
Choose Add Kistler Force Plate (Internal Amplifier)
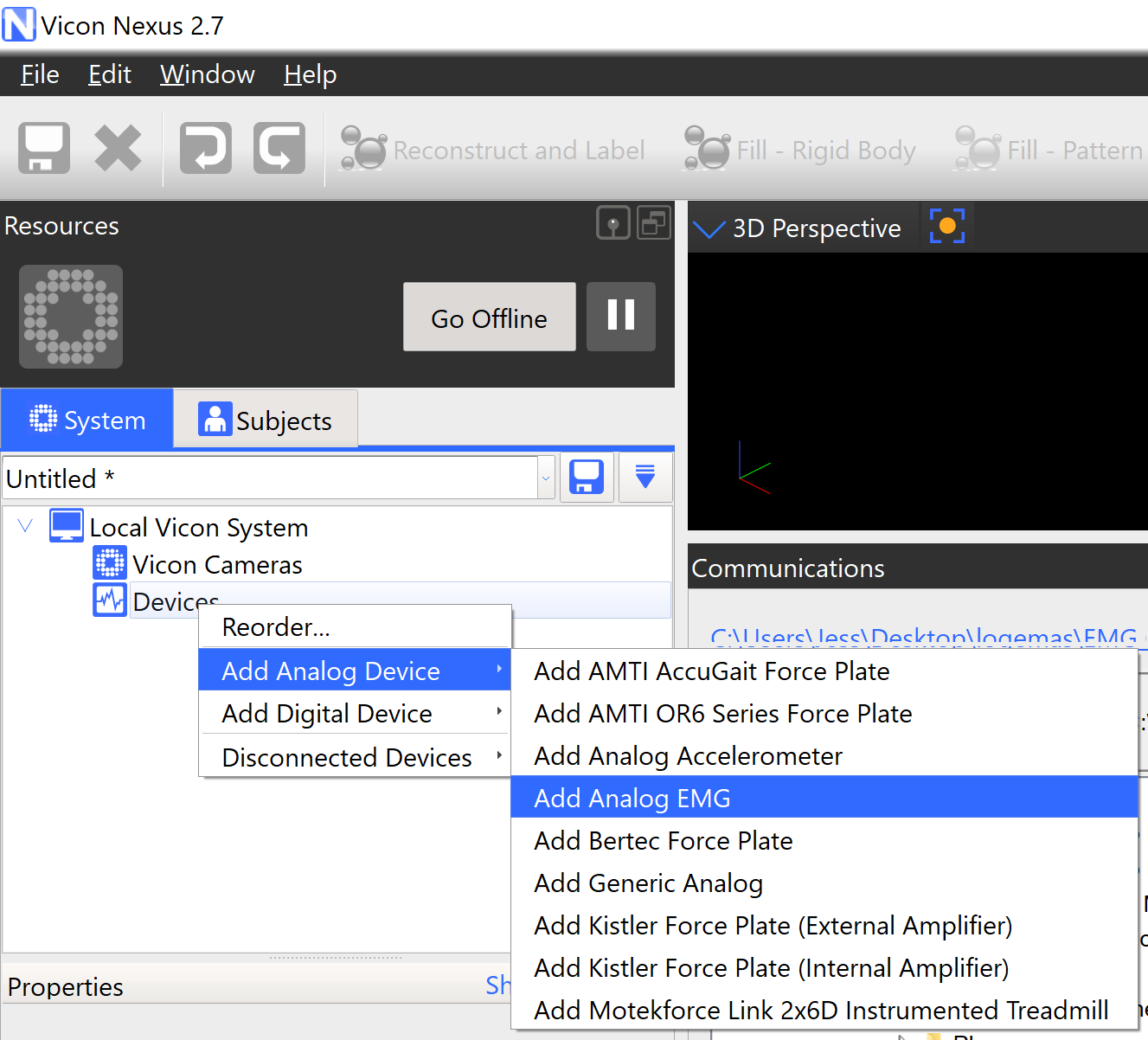[824, 967]
